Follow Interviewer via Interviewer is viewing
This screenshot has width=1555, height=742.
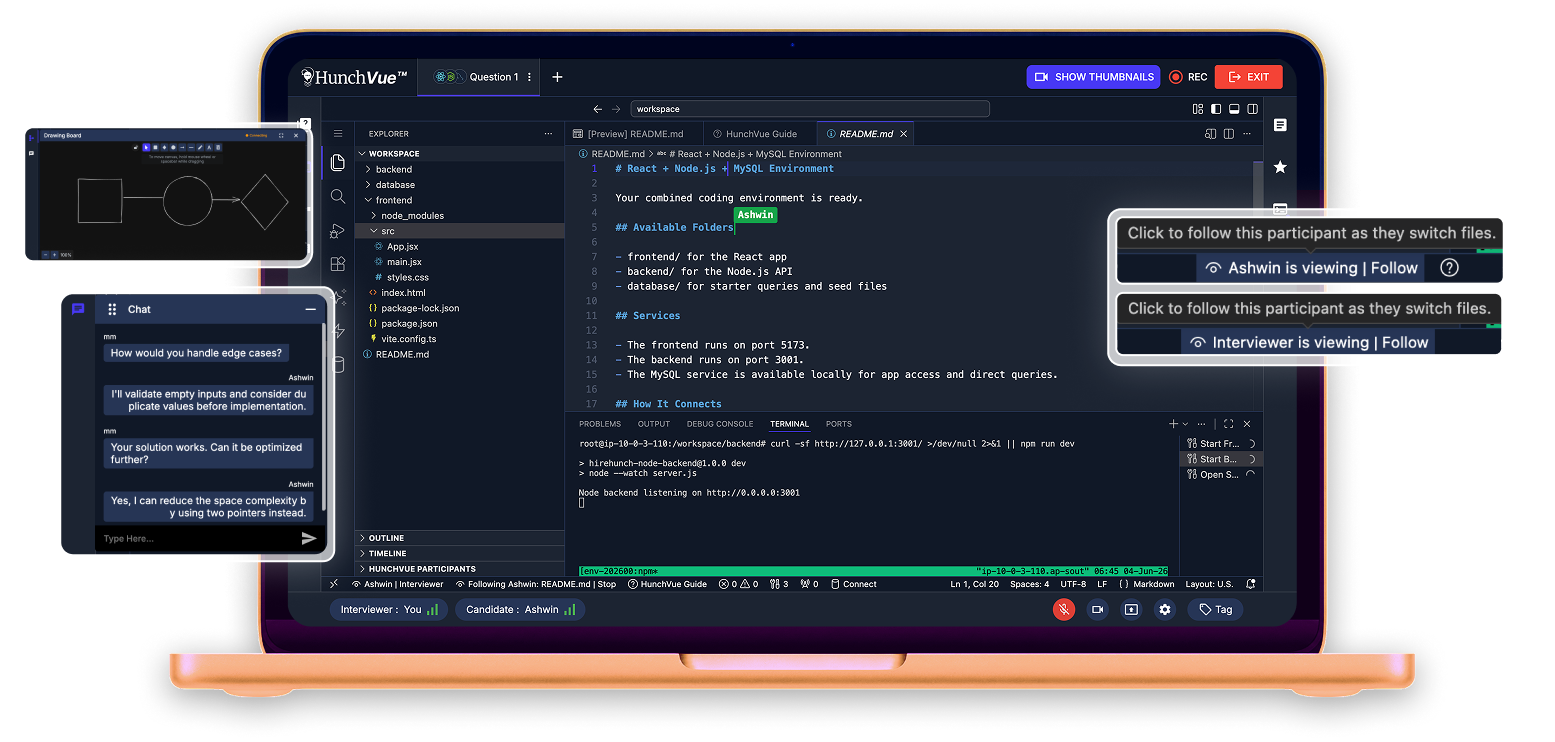click(1308, 342)
